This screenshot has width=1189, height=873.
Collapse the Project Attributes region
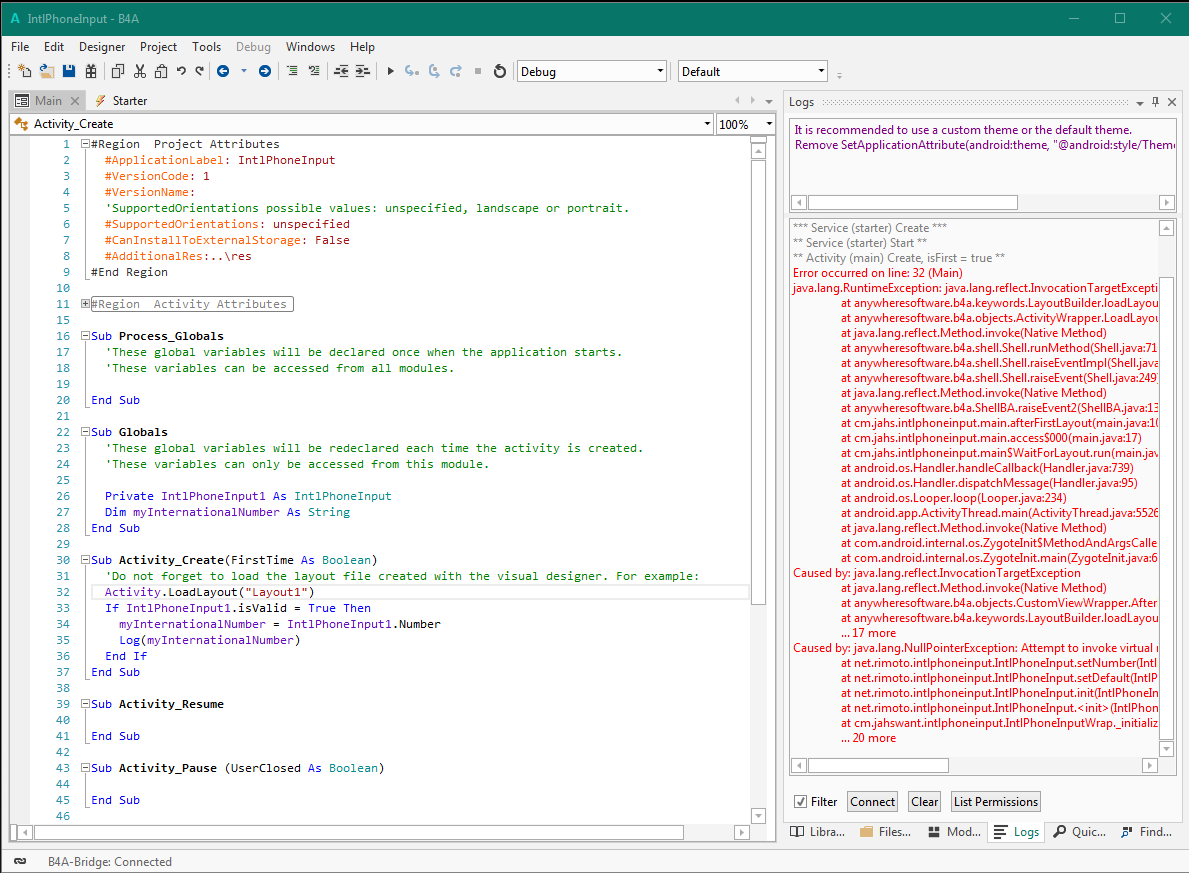(x=85, y=144)
